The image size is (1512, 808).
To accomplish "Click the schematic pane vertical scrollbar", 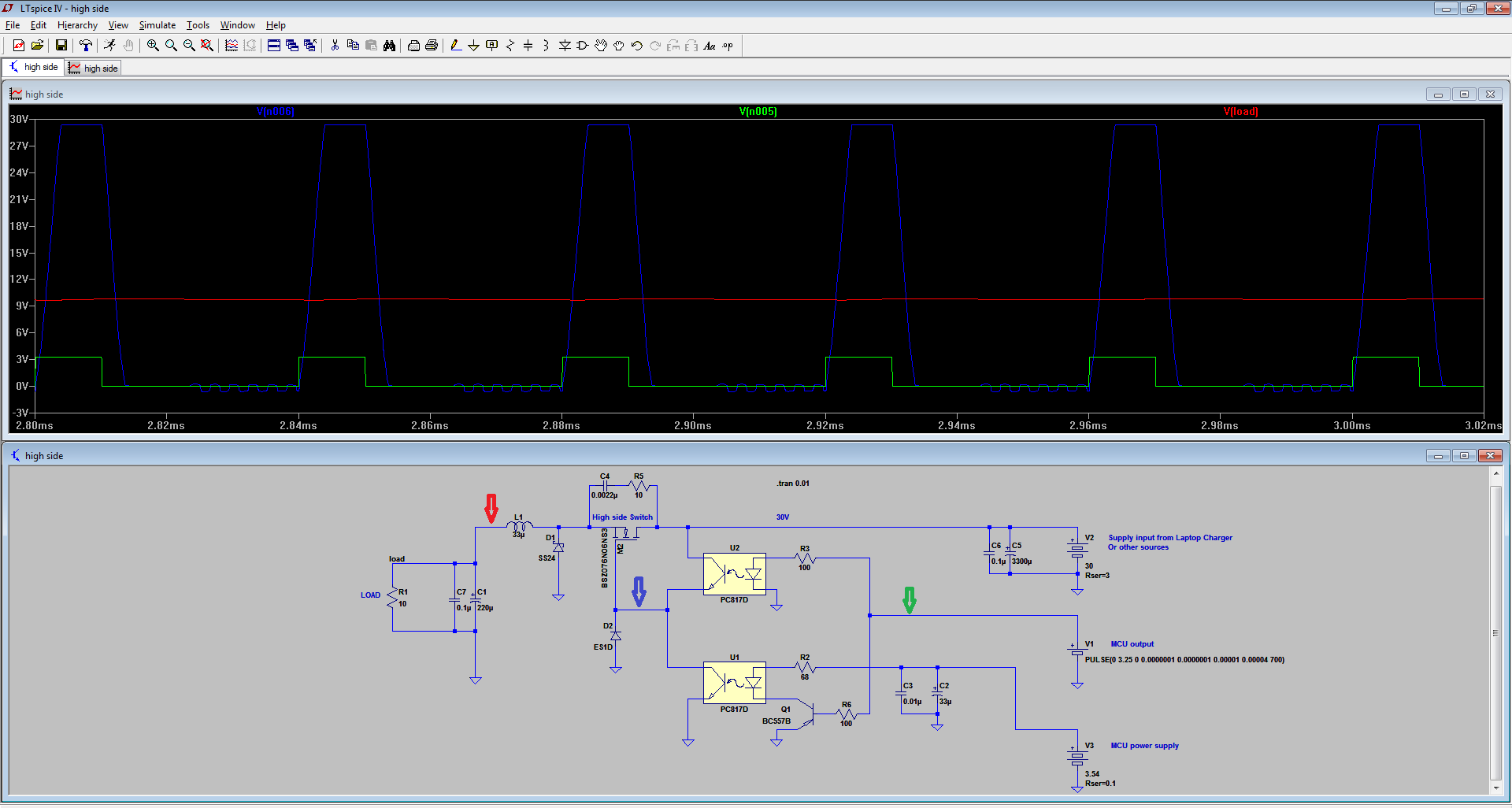I will [1495, 631].
